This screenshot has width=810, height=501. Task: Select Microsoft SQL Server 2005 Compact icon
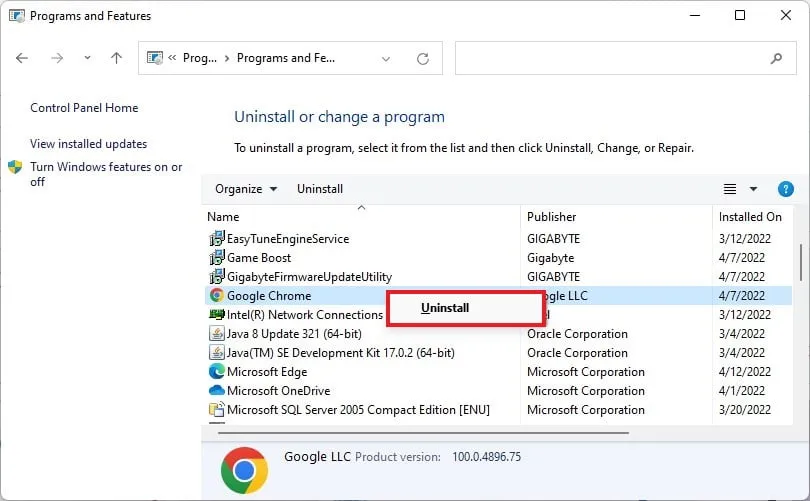point(216,410)
